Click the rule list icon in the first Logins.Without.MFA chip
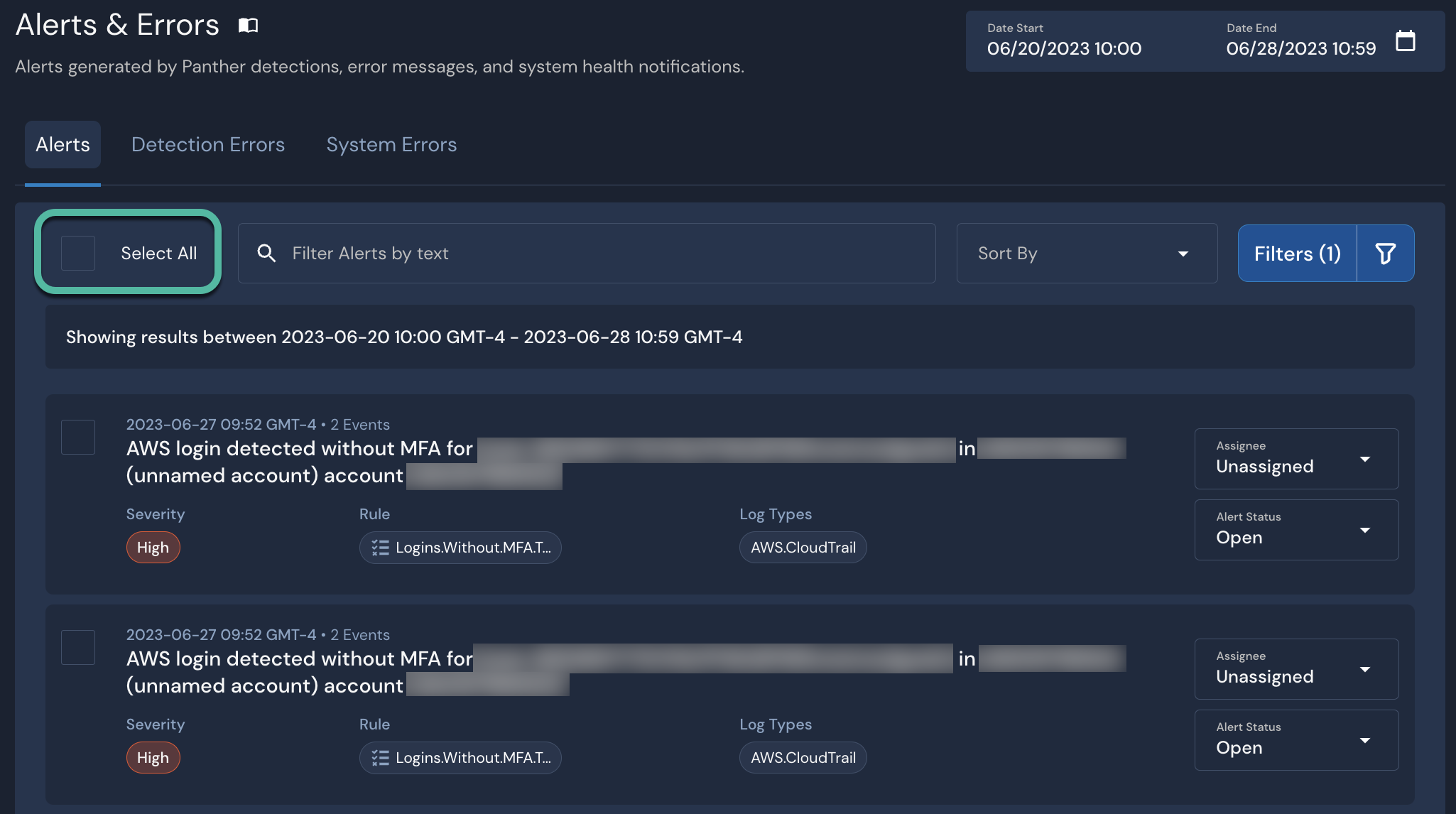1456x814 pixels. [380, 547]
